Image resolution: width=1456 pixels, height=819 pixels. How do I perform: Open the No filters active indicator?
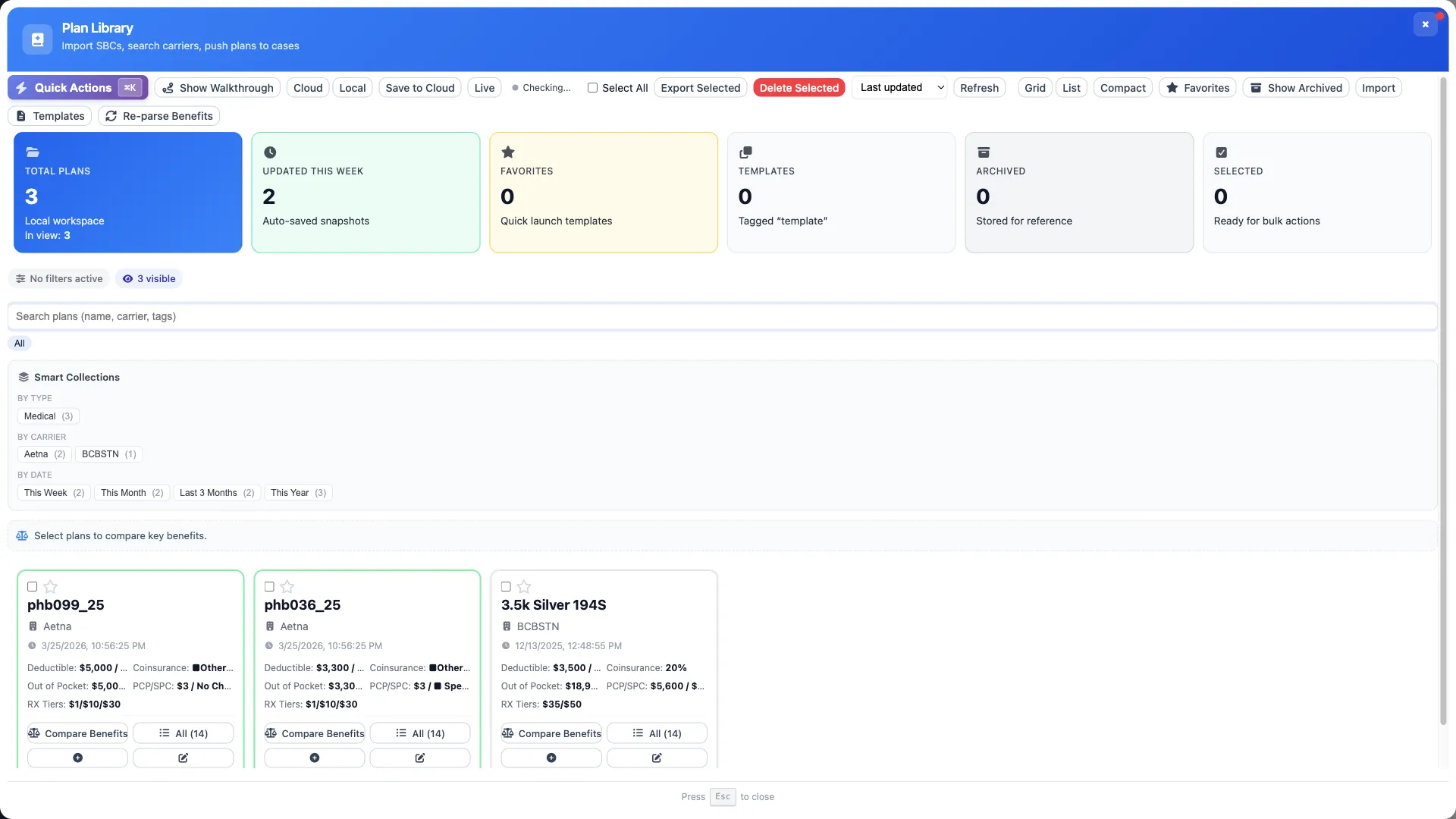click(58, 278)
